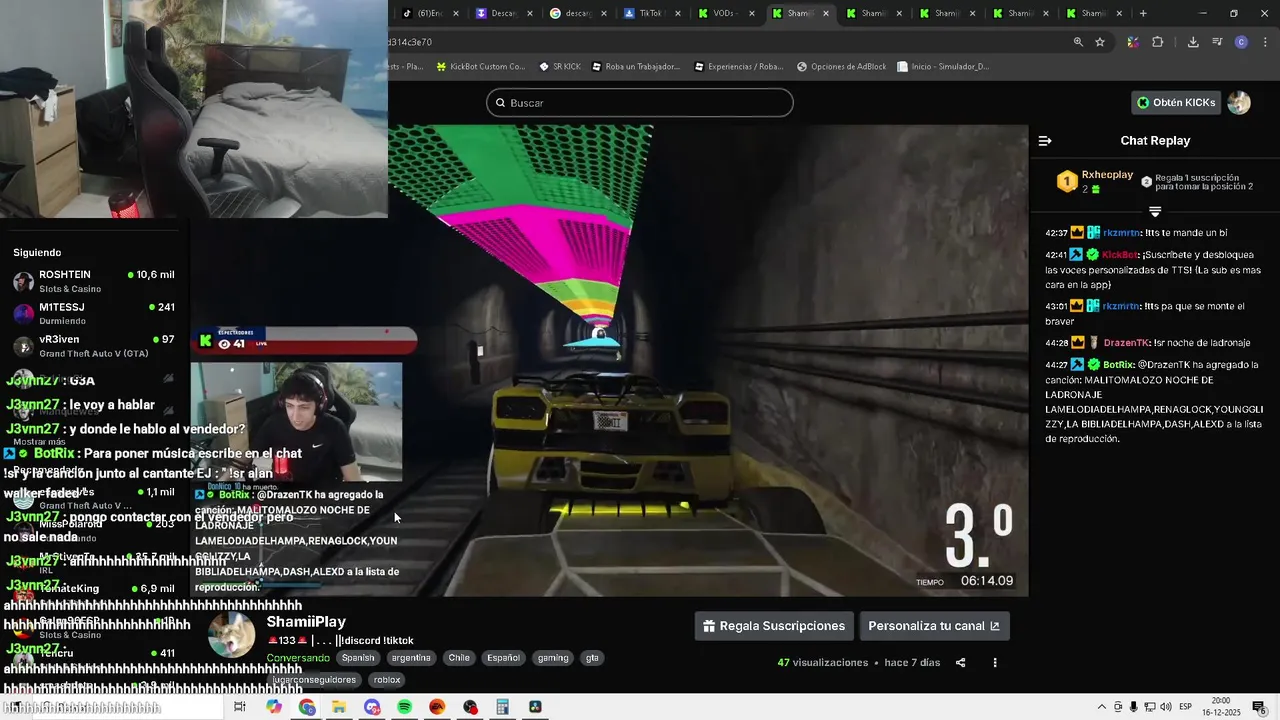Show hidden system tray icons
The height and width of the screenshot is (720, 1280).
coord(1102,707)
